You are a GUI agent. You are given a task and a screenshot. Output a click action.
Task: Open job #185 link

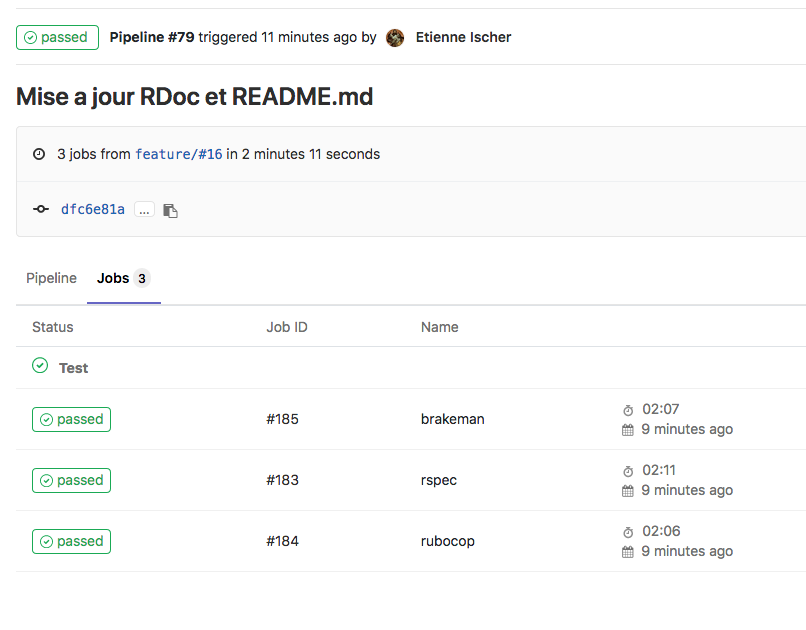282,419
